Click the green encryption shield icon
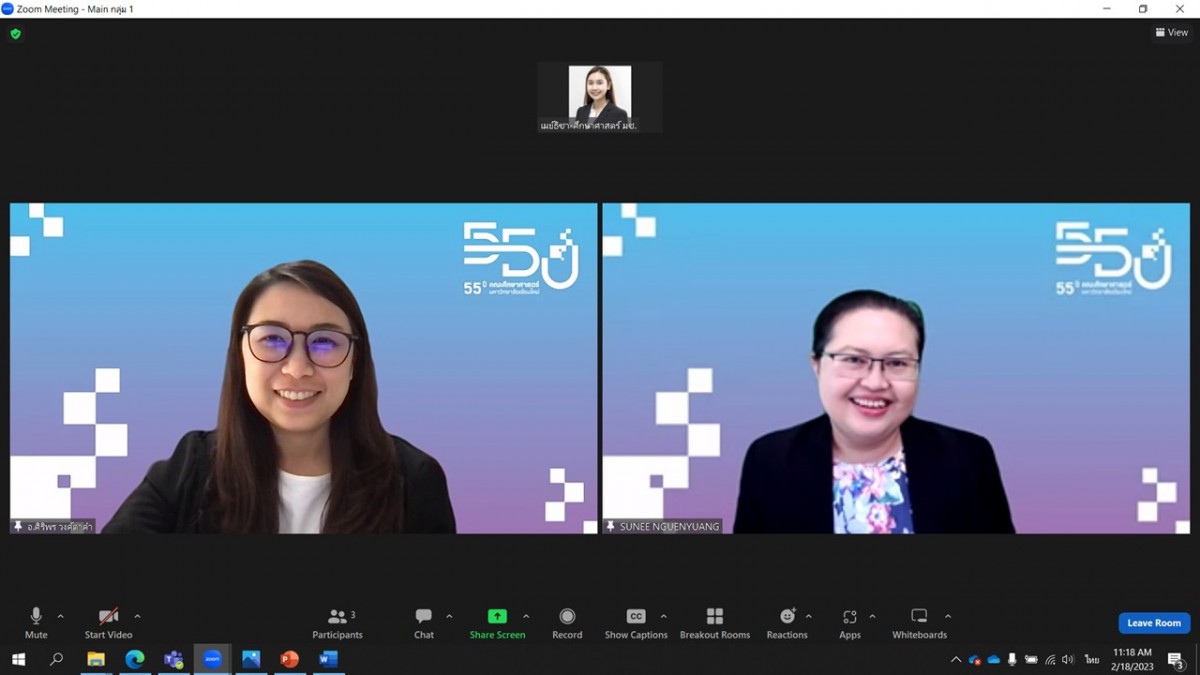Screen dimensions: 1200x675 click(15, 33)
